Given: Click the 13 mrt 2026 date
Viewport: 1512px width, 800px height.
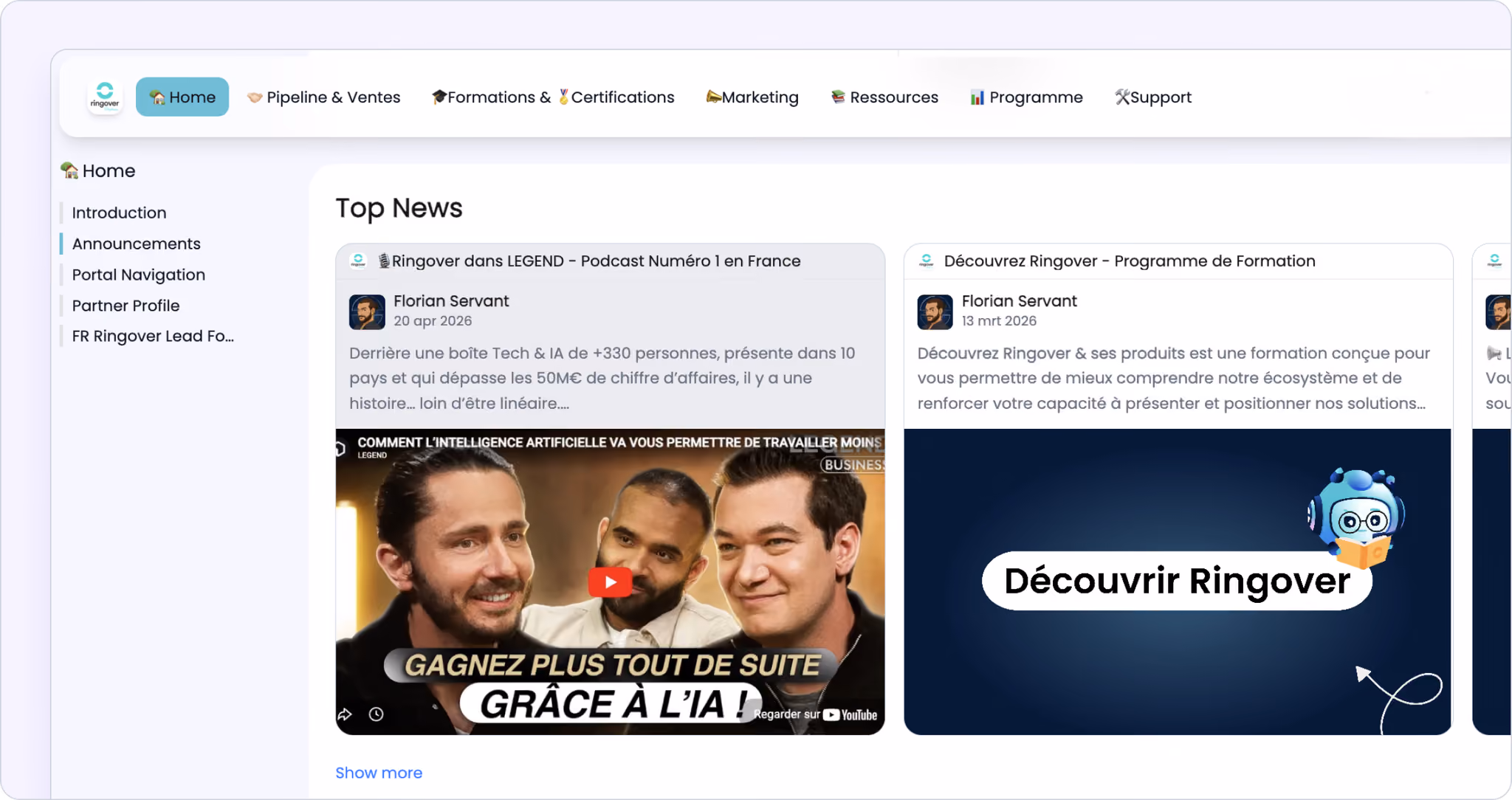Looking at the screenshot, I should coord(1000,321).
